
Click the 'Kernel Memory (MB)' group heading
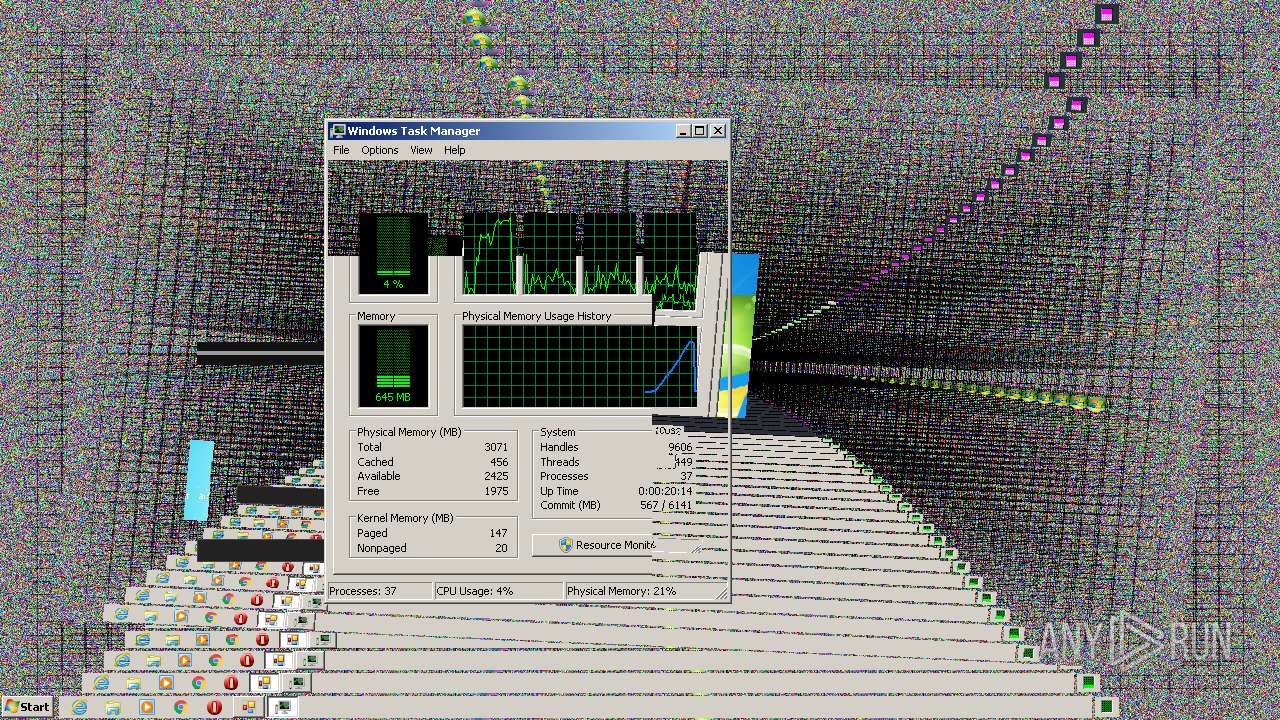[405, 518]
